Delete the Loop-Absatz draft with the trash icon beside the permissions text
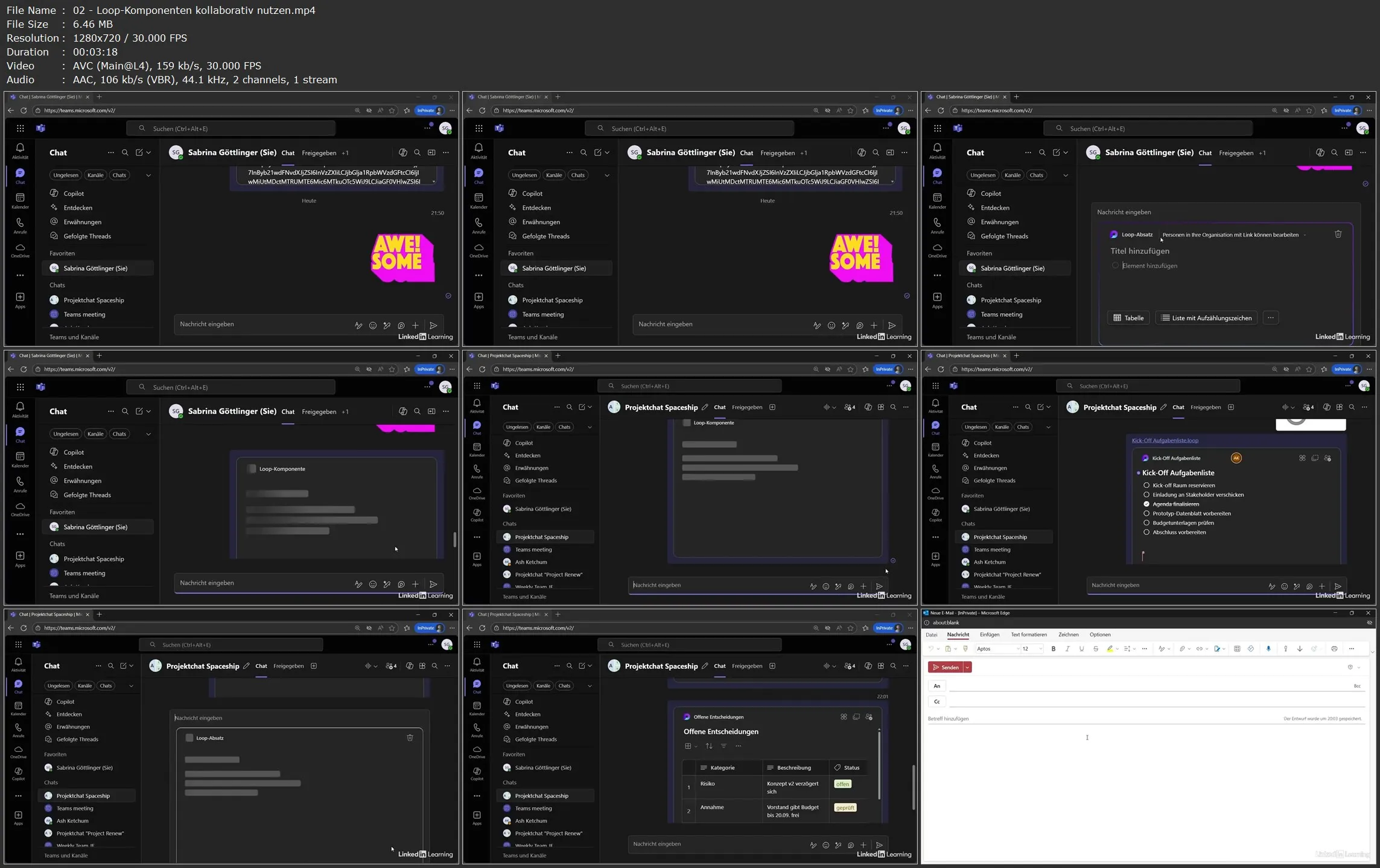Viewport: 1380px width, 868px height. [1338, 234]
